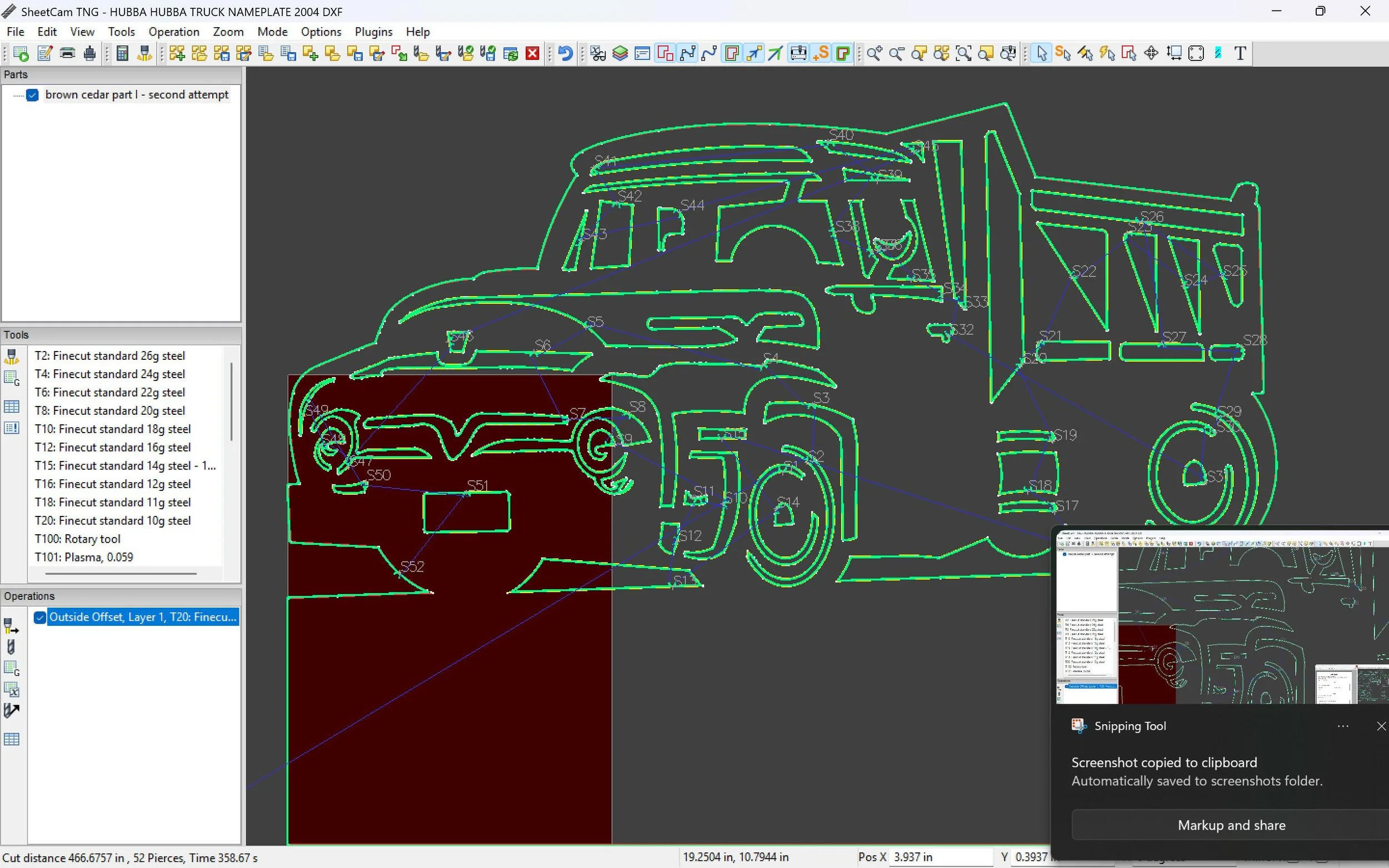Image resolution: width=1389 pixels, height=868 pixels.
Task: Open the Operation menu
Action: 173,32
